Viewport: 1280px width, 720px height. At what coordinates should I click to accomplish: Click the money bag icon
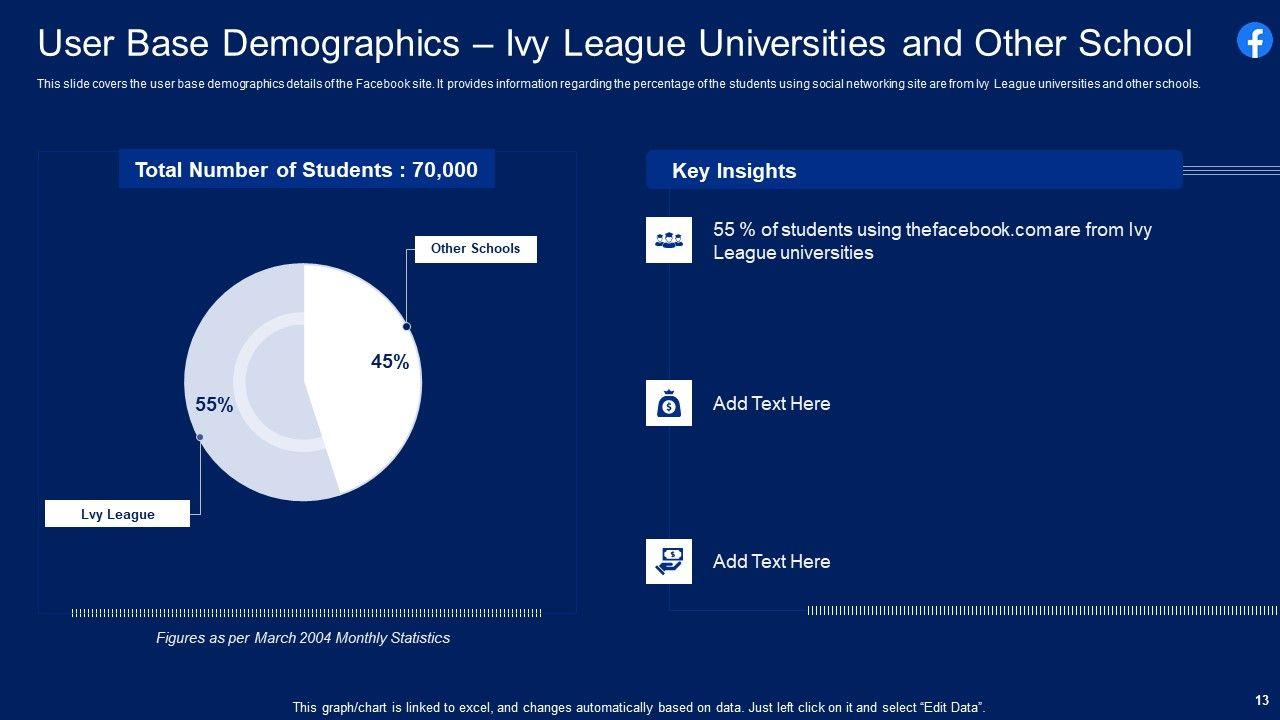tap(668, 404)
